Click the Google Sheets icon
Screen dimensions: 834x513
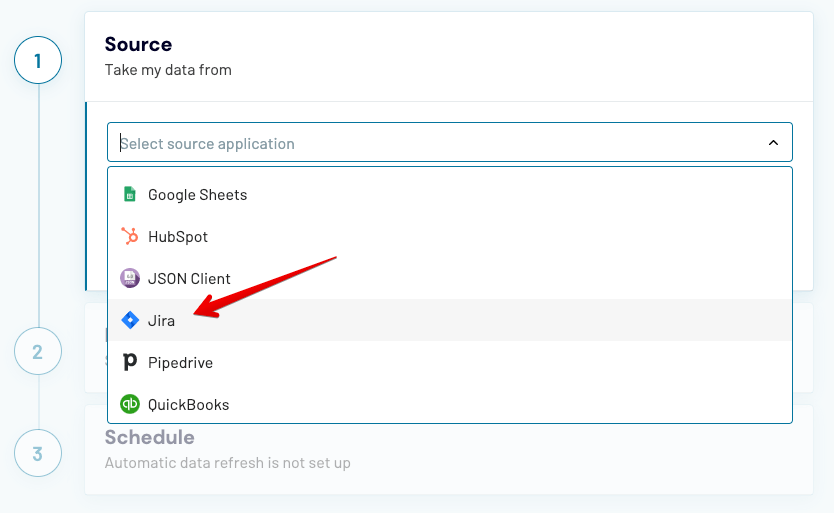click(x=129, y=195)
